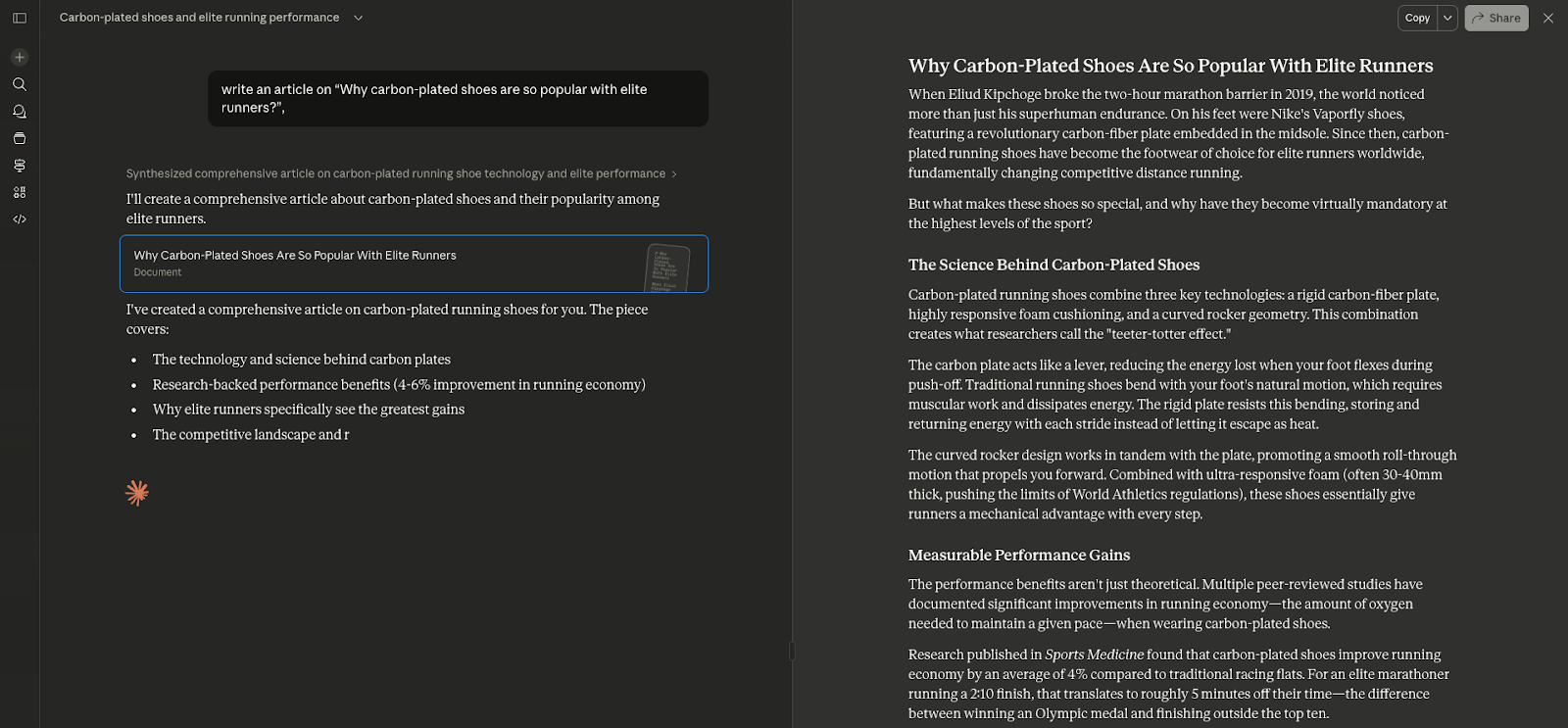The height and width of the screenshot is (728, 1568).
Task: Open the apps grid sidebar icon
Action: [x=20, y=192]
